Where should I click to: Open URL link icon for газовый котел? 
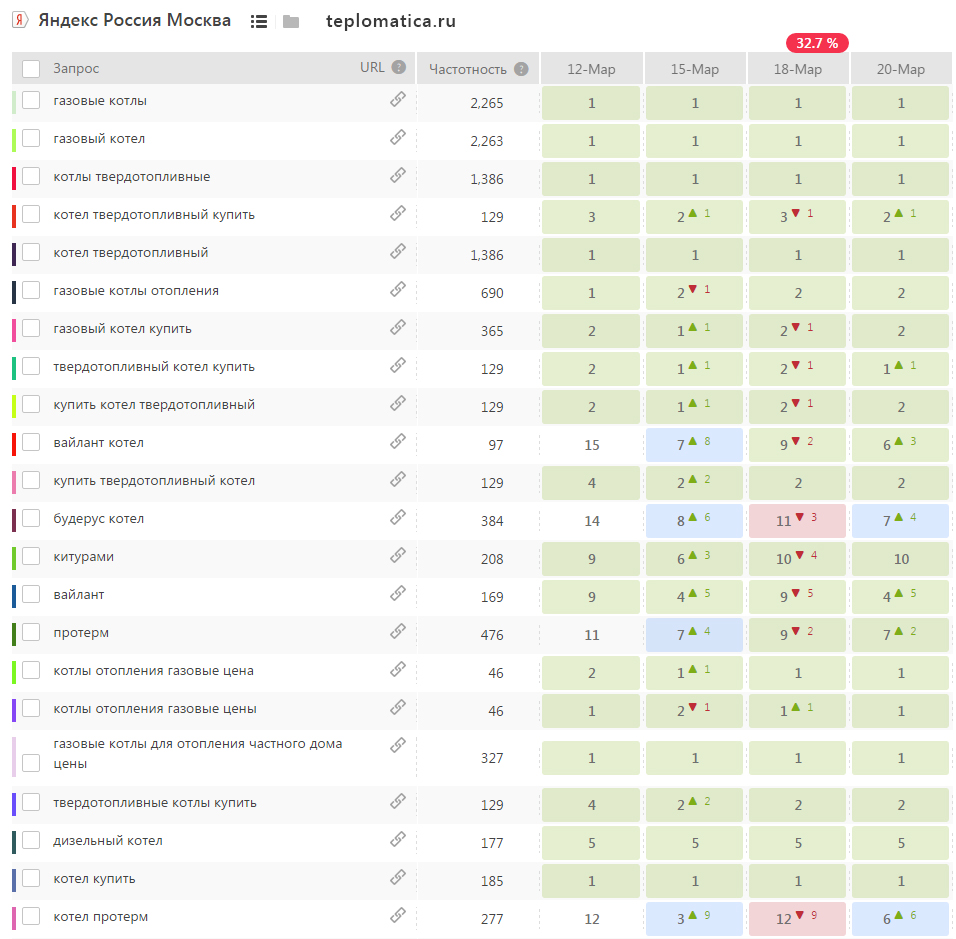tap(398, 137)
